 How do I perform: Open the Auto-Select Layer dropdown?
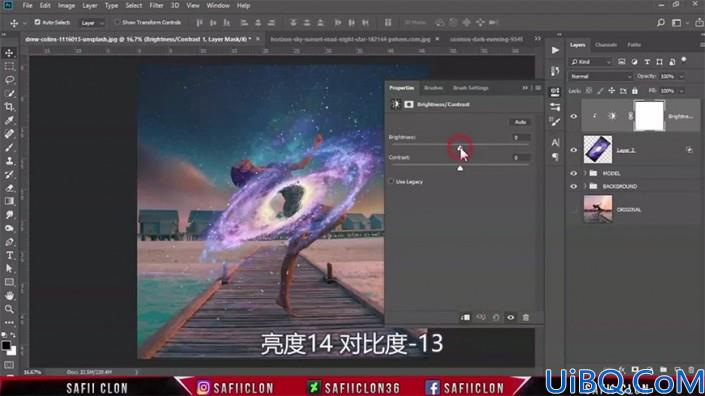pos(93,22)
